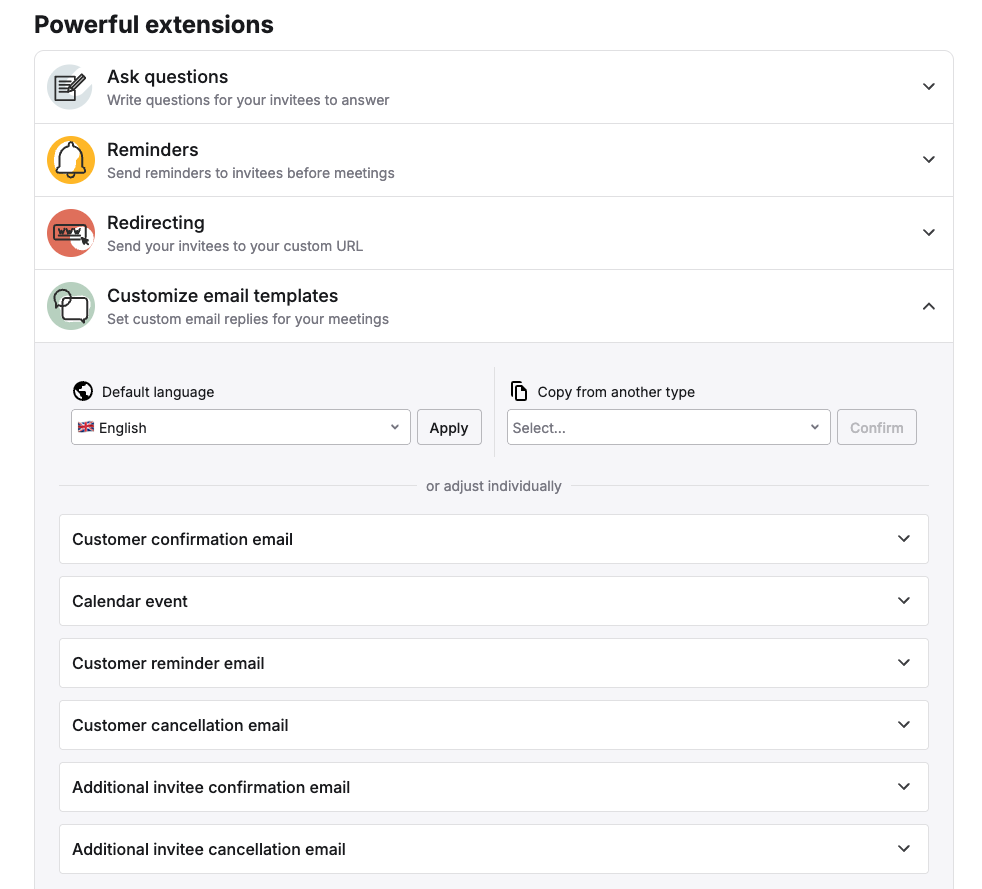Click the Redirecting www browser icon
Viewport: 982px width, 889px height.
click(x=71, y=233)
